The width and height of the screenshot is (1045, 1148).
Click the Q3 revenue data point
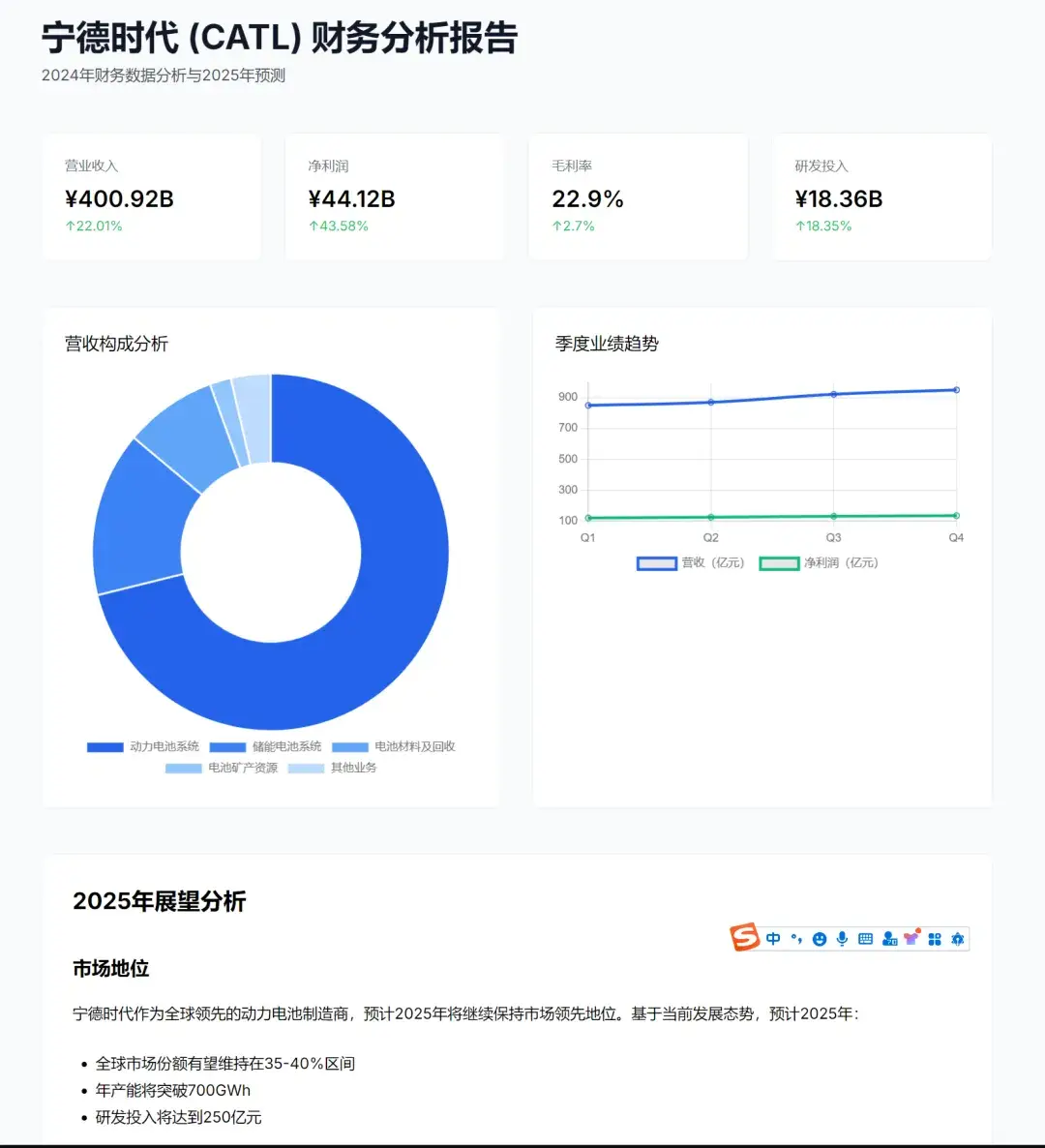click(x=833, y=394)
